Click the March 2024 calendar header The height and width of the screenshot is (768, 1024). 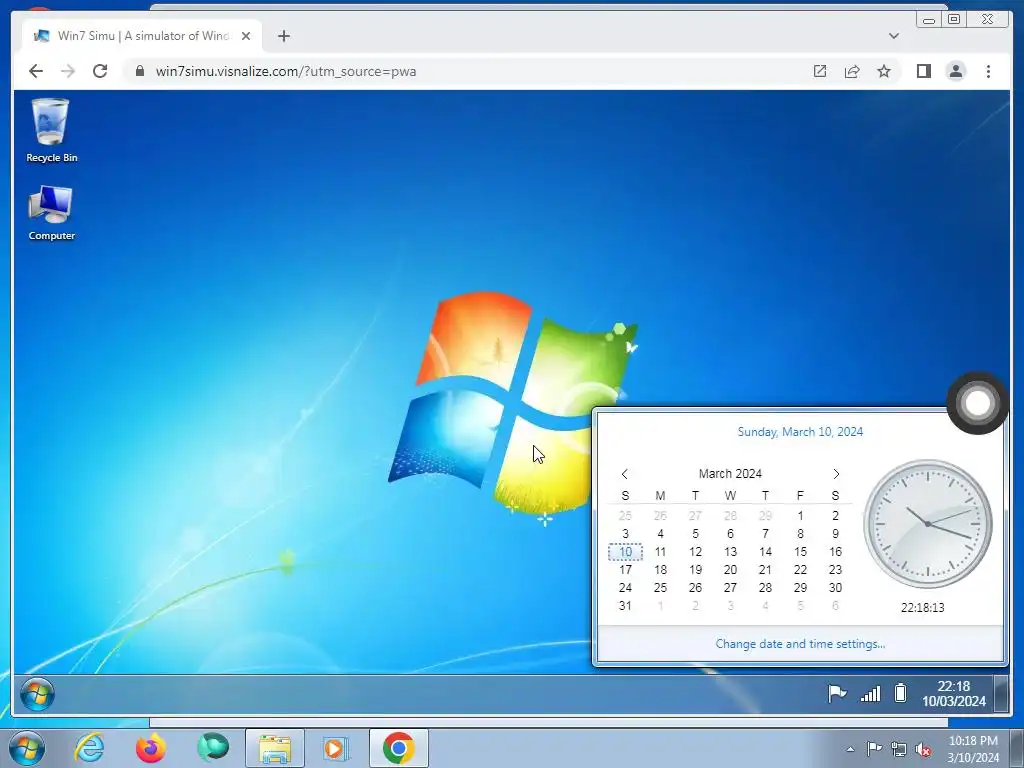point(730,473)
